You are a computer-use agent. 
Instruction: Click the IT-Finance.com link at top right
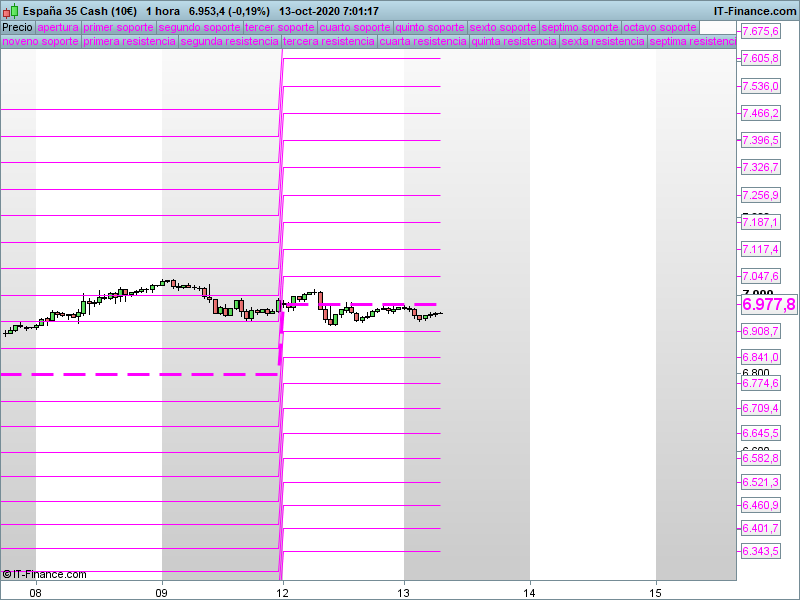754,10
